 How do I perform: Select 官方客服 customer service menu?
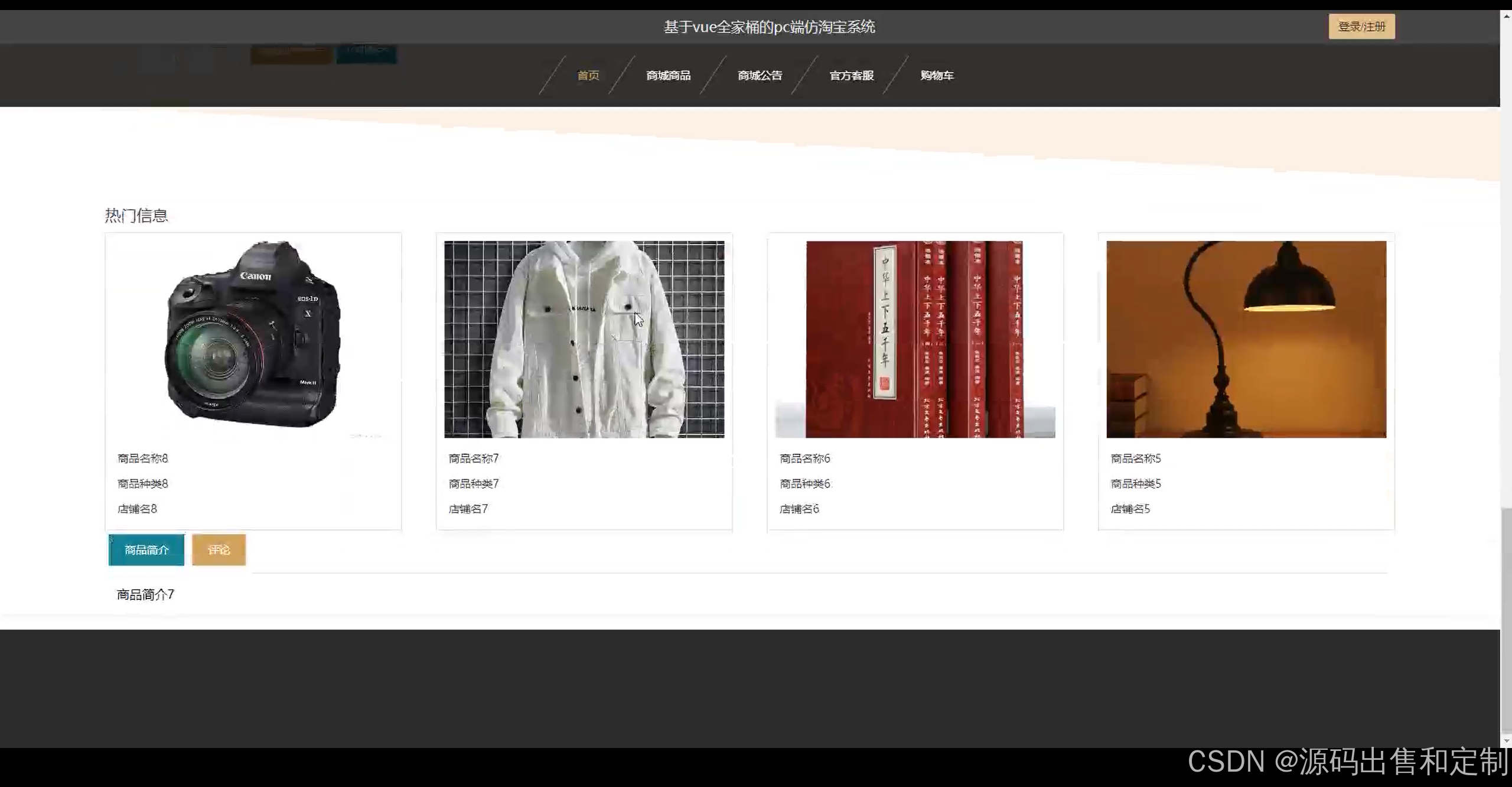coord(851,76)
